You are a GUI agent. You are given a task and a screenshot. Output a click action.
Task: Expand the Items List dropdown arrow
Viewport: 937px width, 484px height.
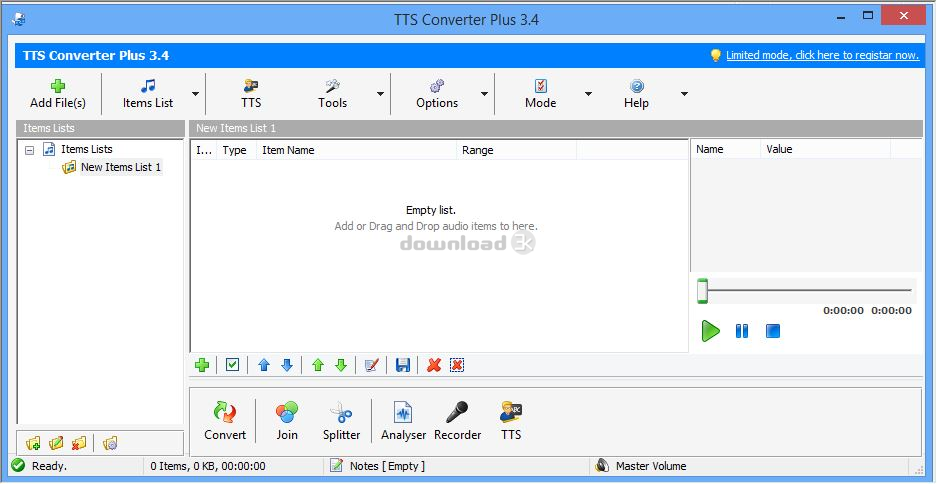[195, 94]
